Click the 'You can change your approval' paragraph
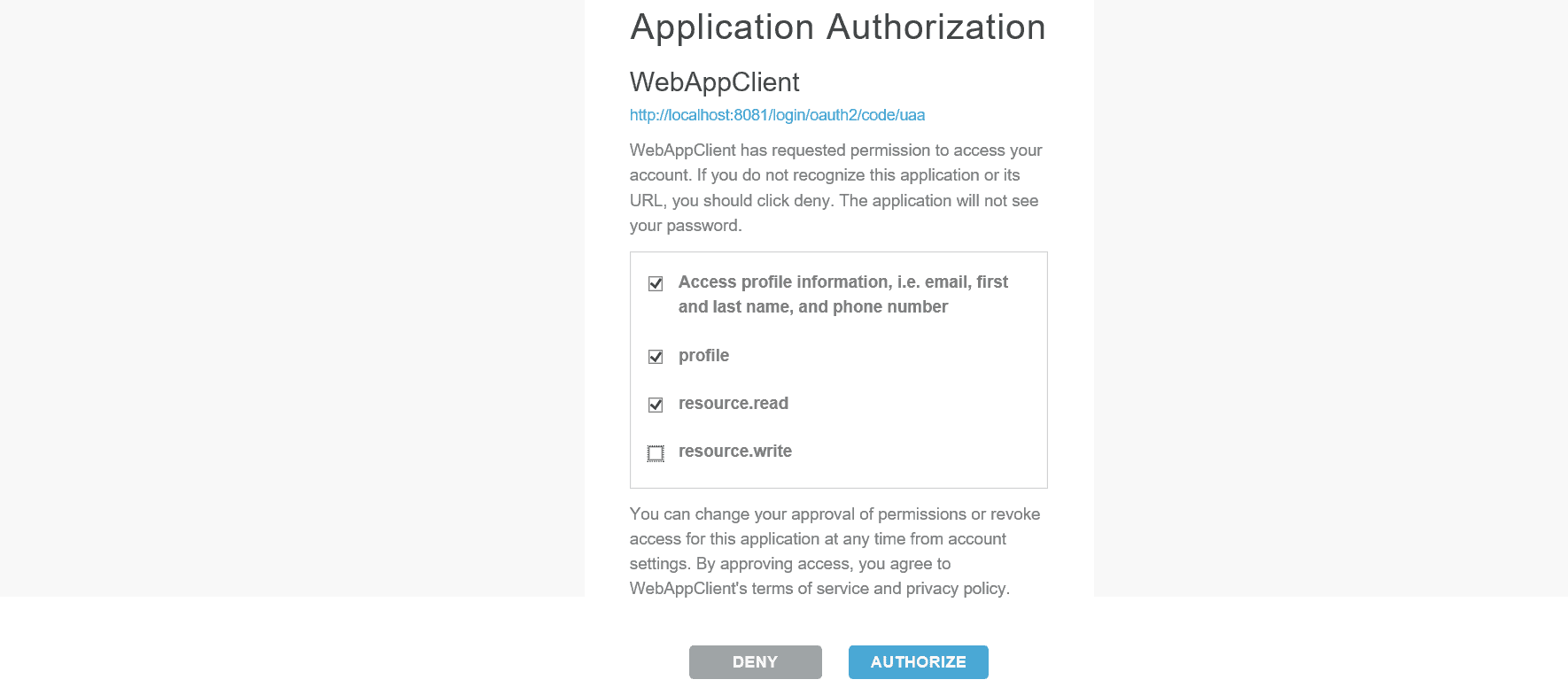 tap(834, 551)
